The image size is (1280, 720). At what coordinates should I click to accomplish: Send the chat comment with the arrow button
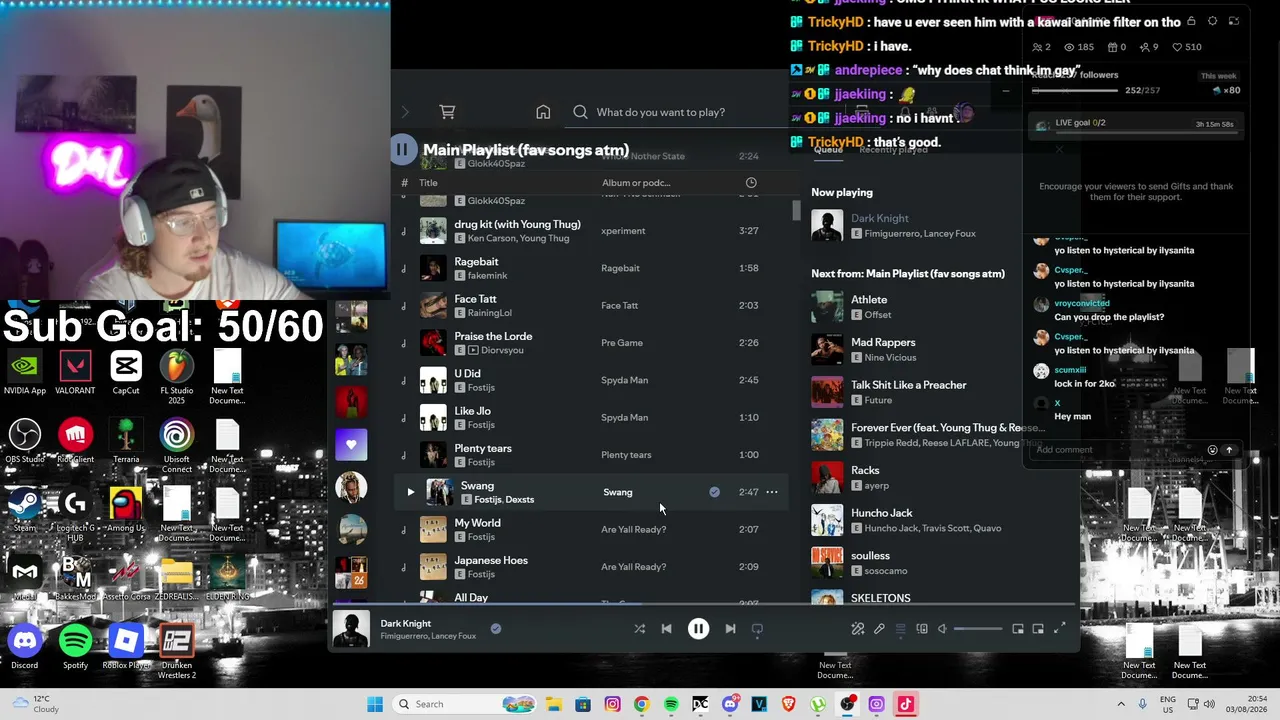pyautogui.click(x=1229, y=450)
